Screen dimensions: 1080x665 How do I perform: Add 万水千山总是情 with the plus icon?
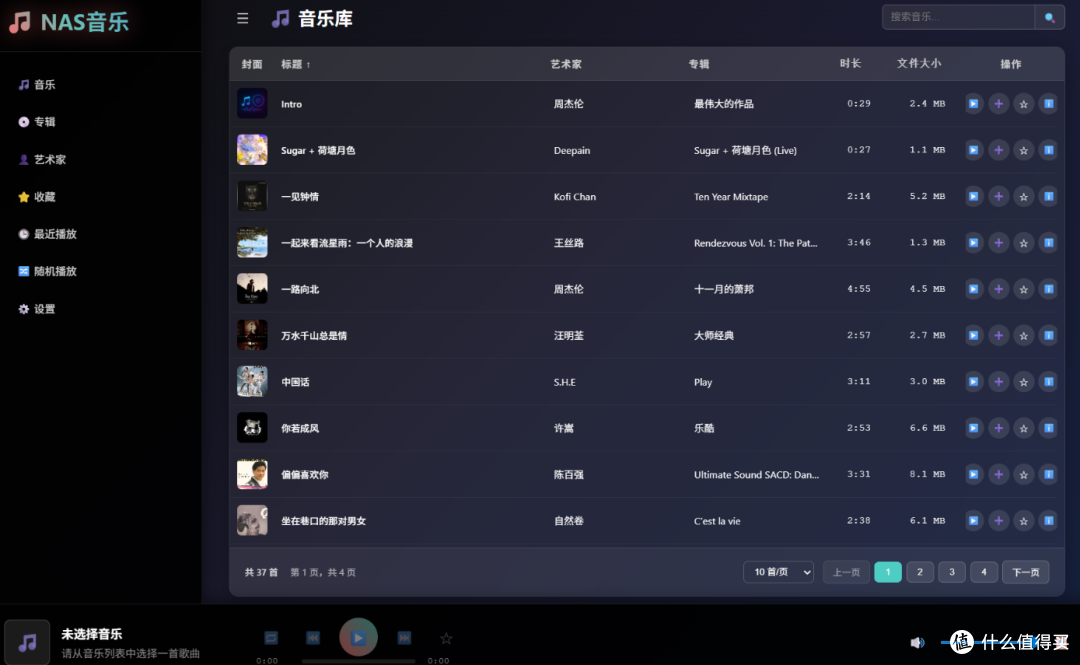pyautogui.click(x=998, y=336)
